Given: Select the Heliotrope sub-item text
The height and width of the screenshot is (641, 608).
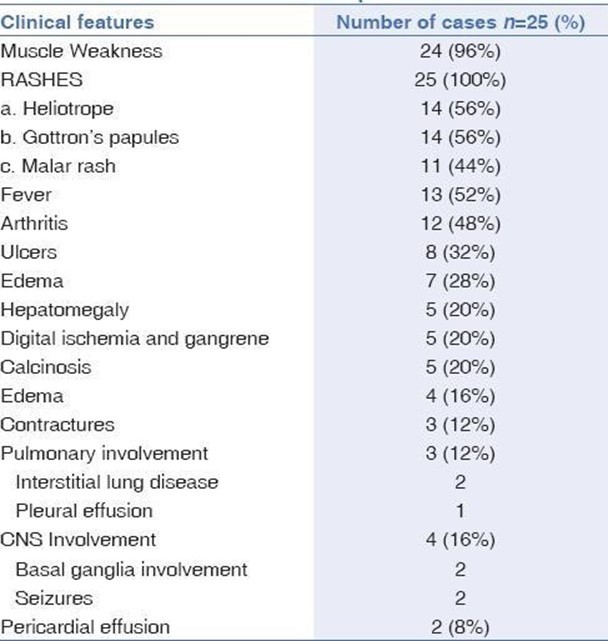Looking at the screenshot, I should click(57, 108).
